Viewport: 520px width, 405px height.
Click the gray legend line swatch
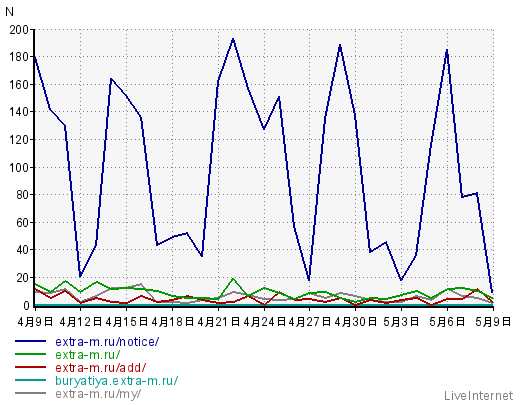pos(30,393)
